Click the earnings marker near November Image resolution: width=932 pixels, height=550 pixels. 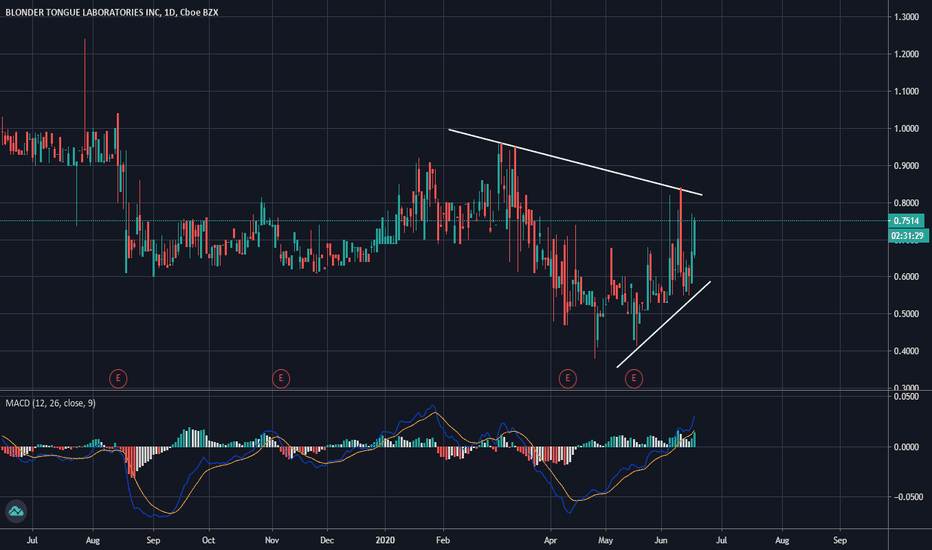[x=281, y=378]
